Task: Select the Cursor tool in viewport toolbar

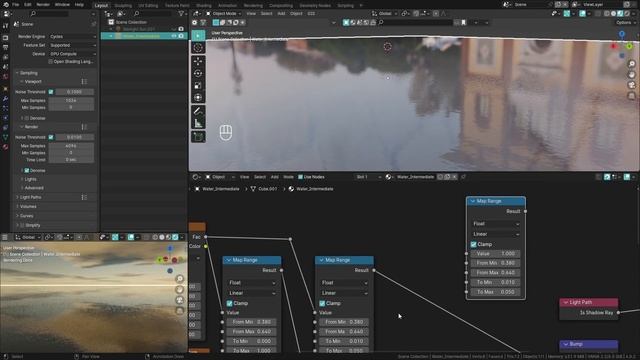Action: [198, 48]
